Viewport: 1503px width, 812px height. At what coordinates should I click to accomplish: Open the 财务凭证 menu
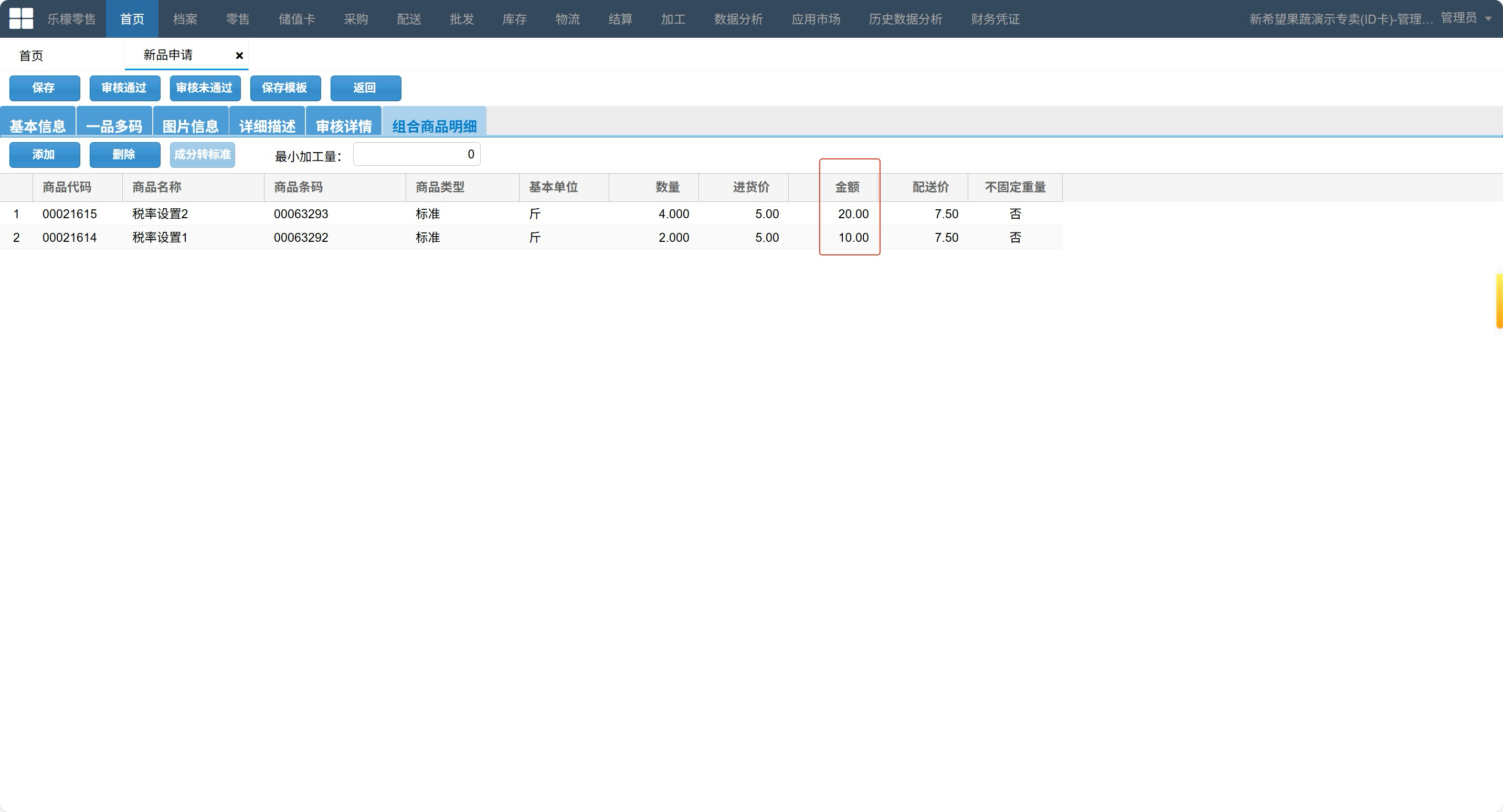pos(996,19)
